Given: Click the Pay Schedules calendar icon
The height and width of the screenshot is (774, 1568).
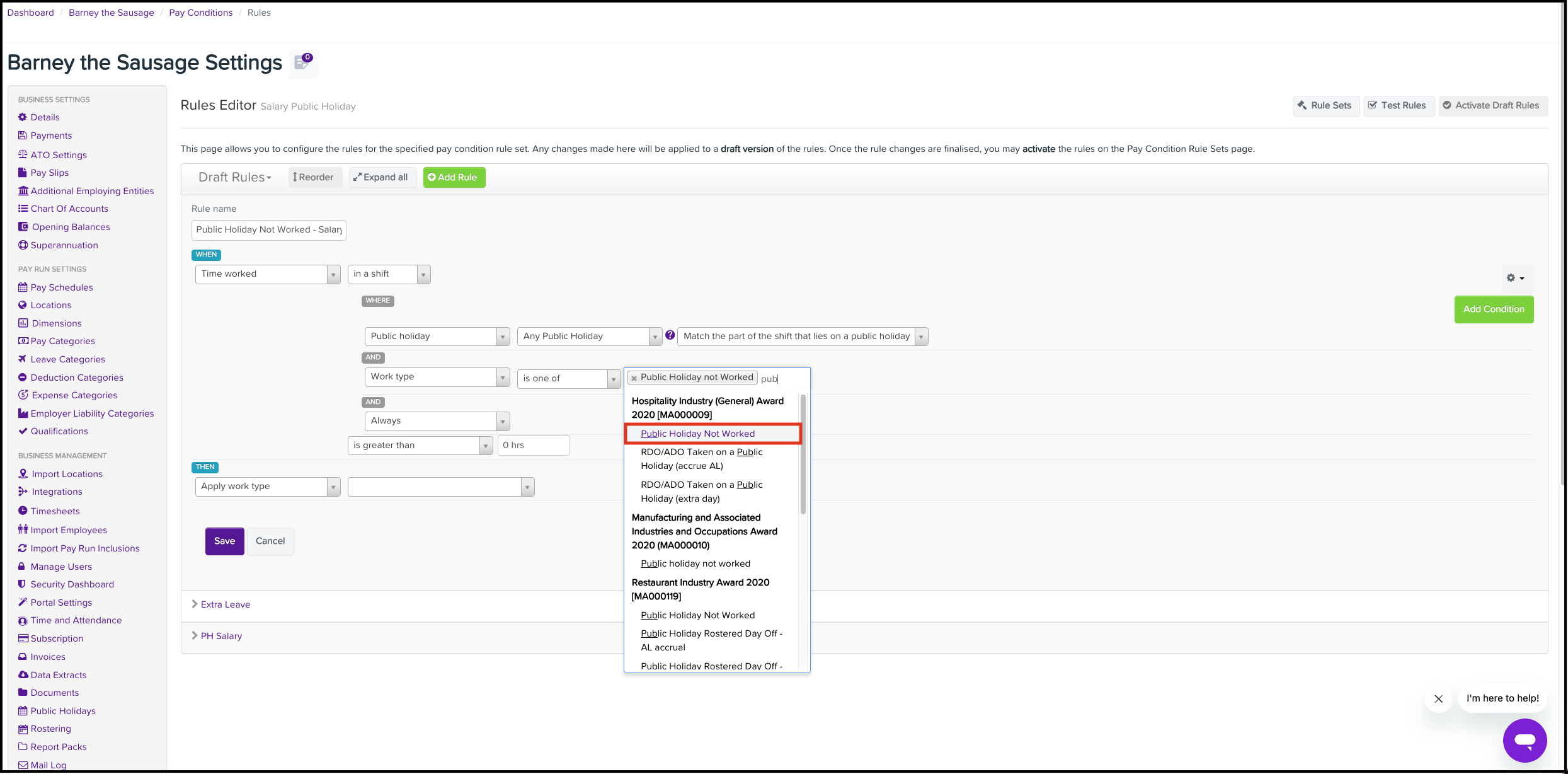Looking at the screenshot, I should (23, 287).
